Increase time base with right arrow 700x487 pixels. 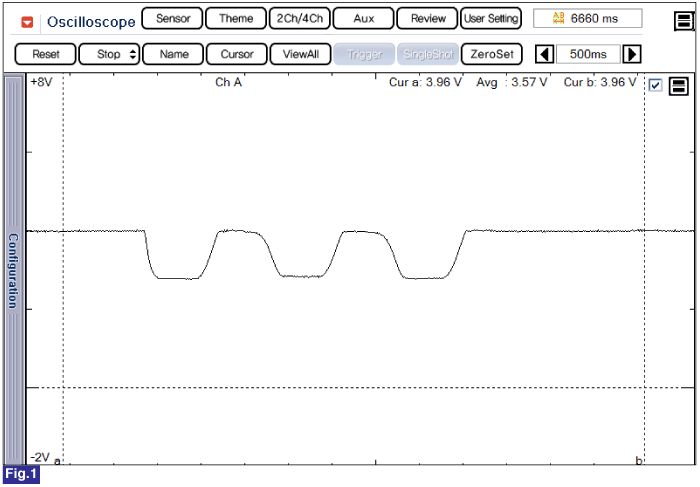click(632, 54)
